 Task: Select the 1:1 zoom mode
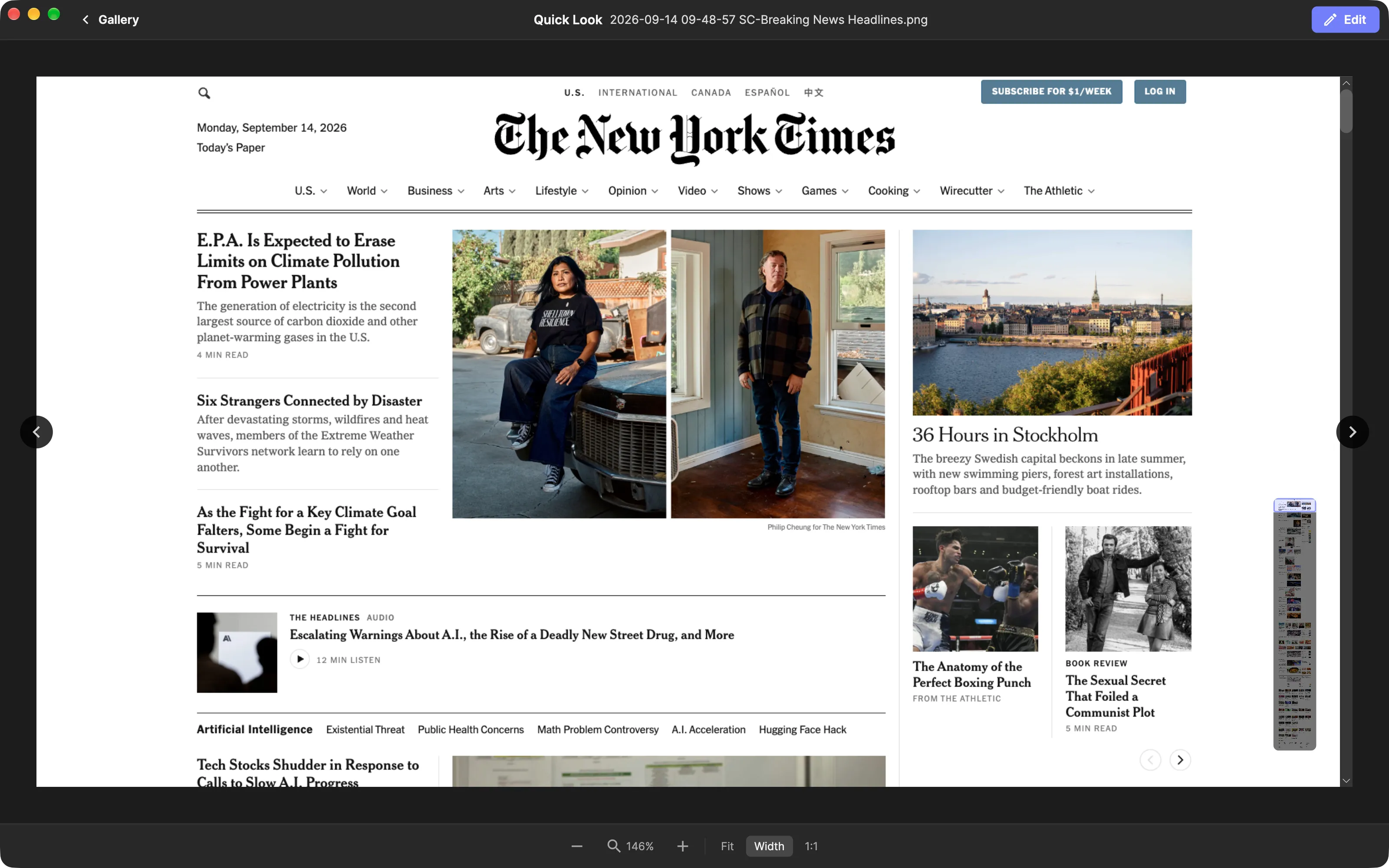(811, 846)
